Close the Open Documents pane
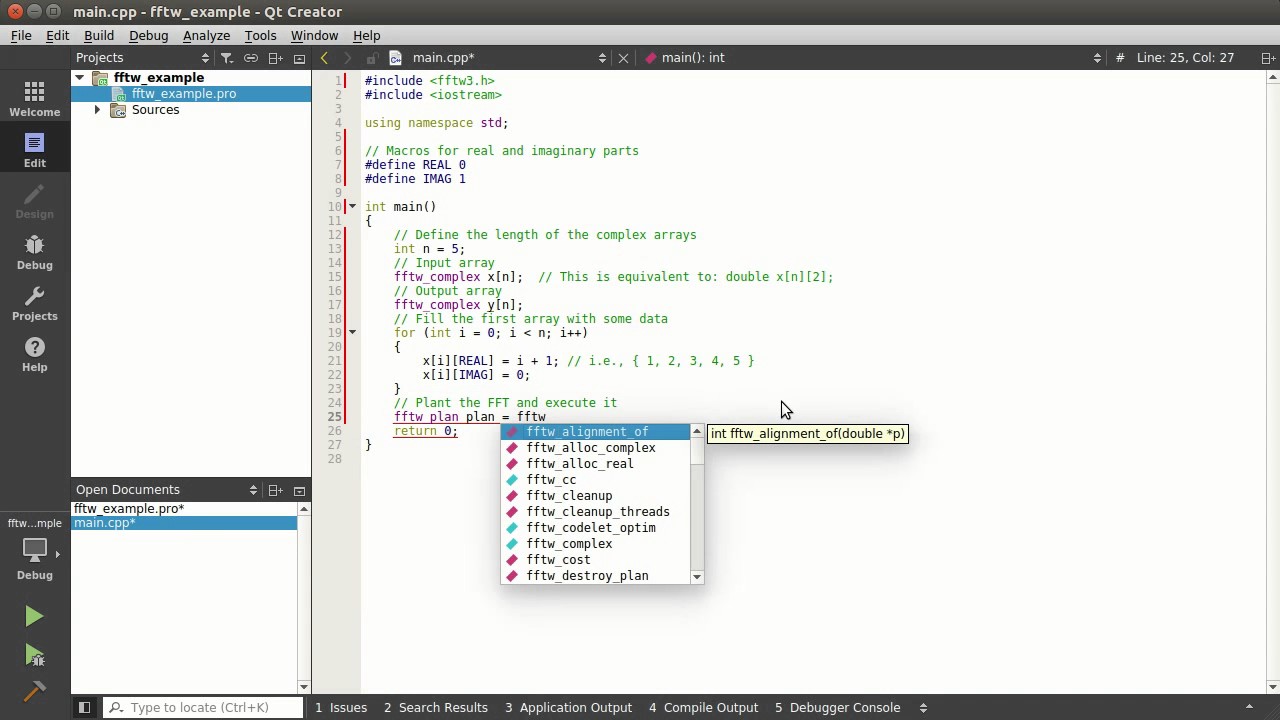Screen dimensions: 1280x720 tap(299, 490)
